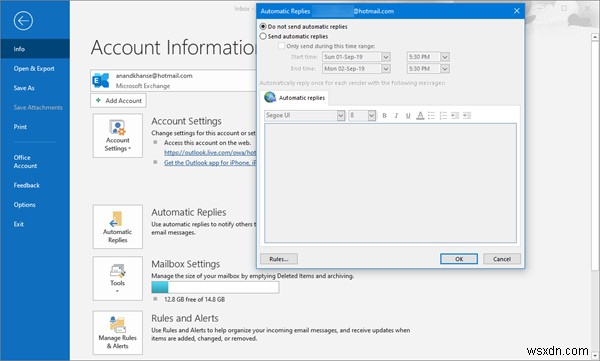600x361 pixels.
Task: Open the Print page
Action: coord(20,127)
